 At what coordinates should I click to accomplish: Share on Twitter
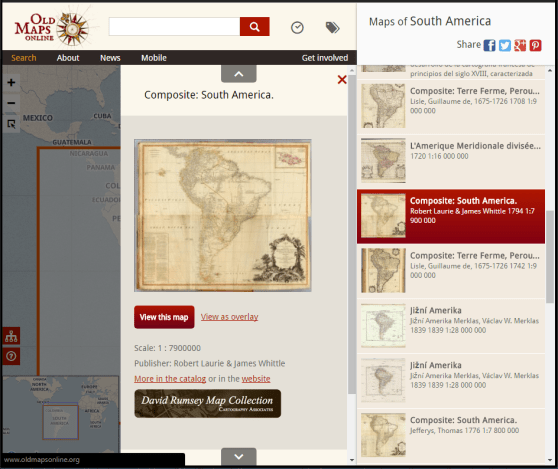505,46
